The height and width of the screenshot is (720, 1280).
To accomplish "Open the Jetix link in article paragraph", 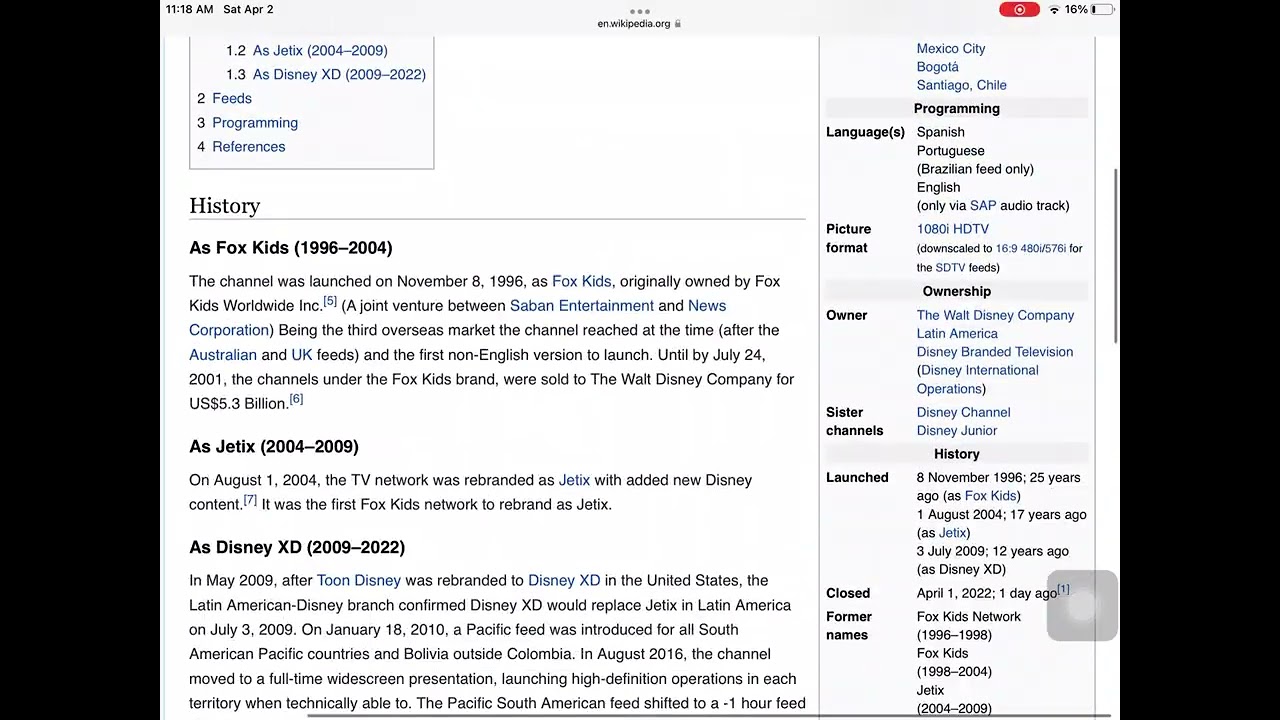I will pos(574,480).
